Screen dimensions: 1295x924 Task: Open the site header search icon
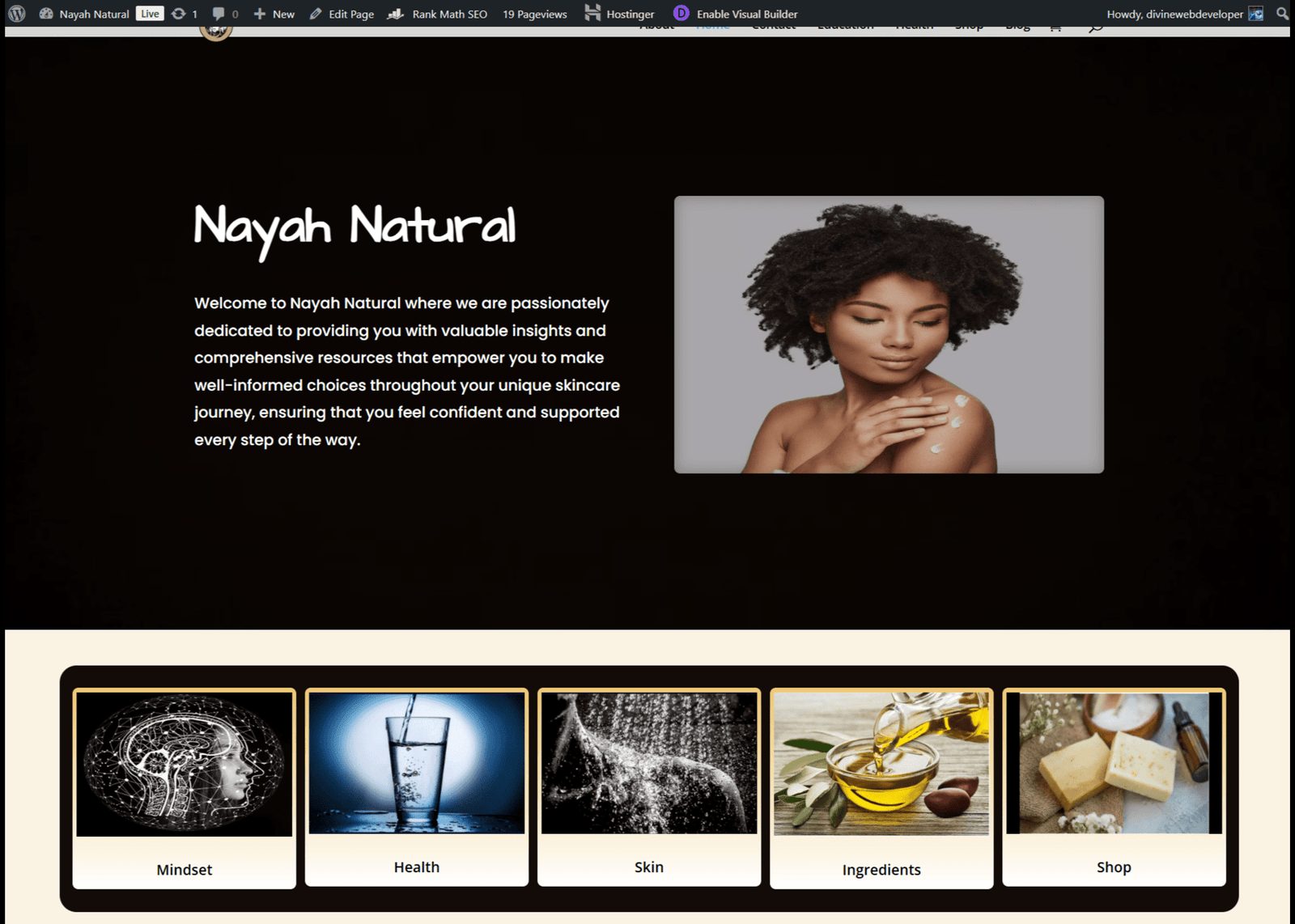click(x=1095, y=29)
